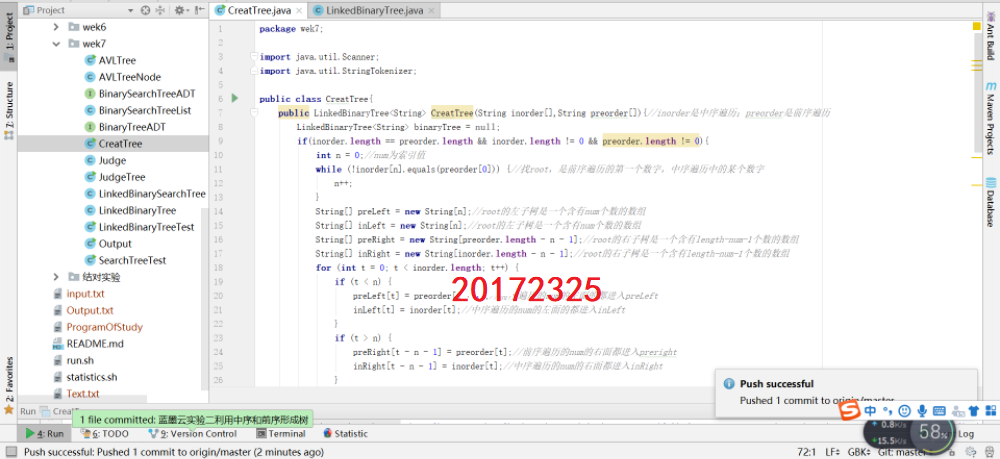Switch to the LinkedBinaryTree.java editor tab
Viewport: 1000px width, 459px height.
pos(374,10)
